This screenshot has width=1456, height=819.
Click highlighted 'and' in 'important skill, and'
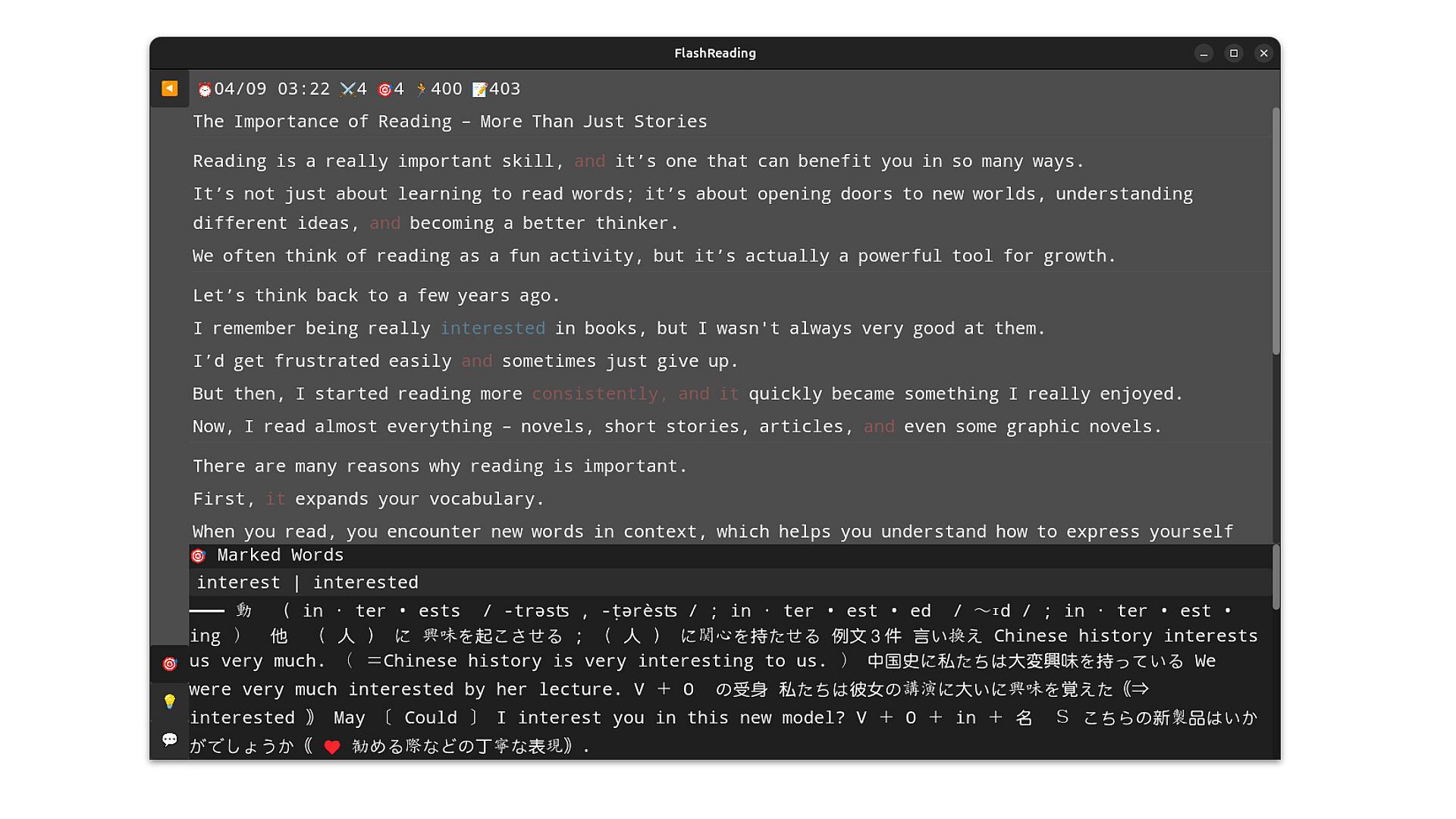click(x=589, y=162)
